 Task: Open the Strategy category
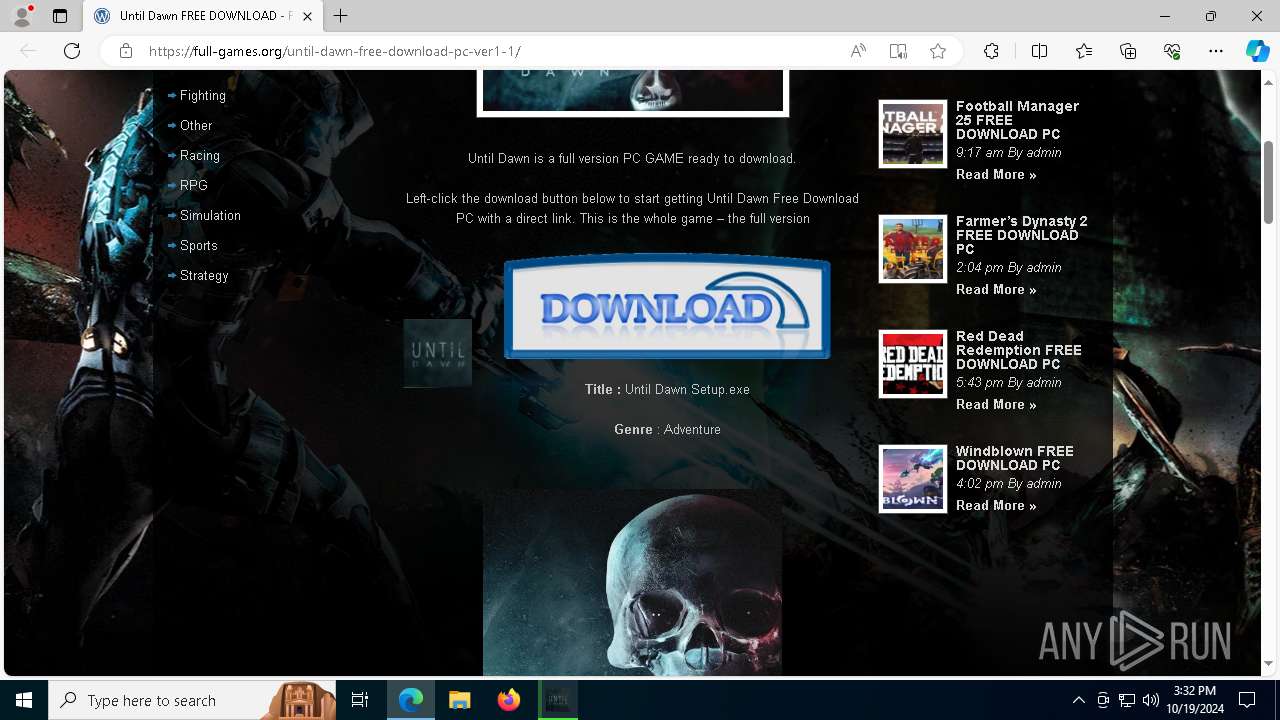pyautogui.click(x=204, y=276)
